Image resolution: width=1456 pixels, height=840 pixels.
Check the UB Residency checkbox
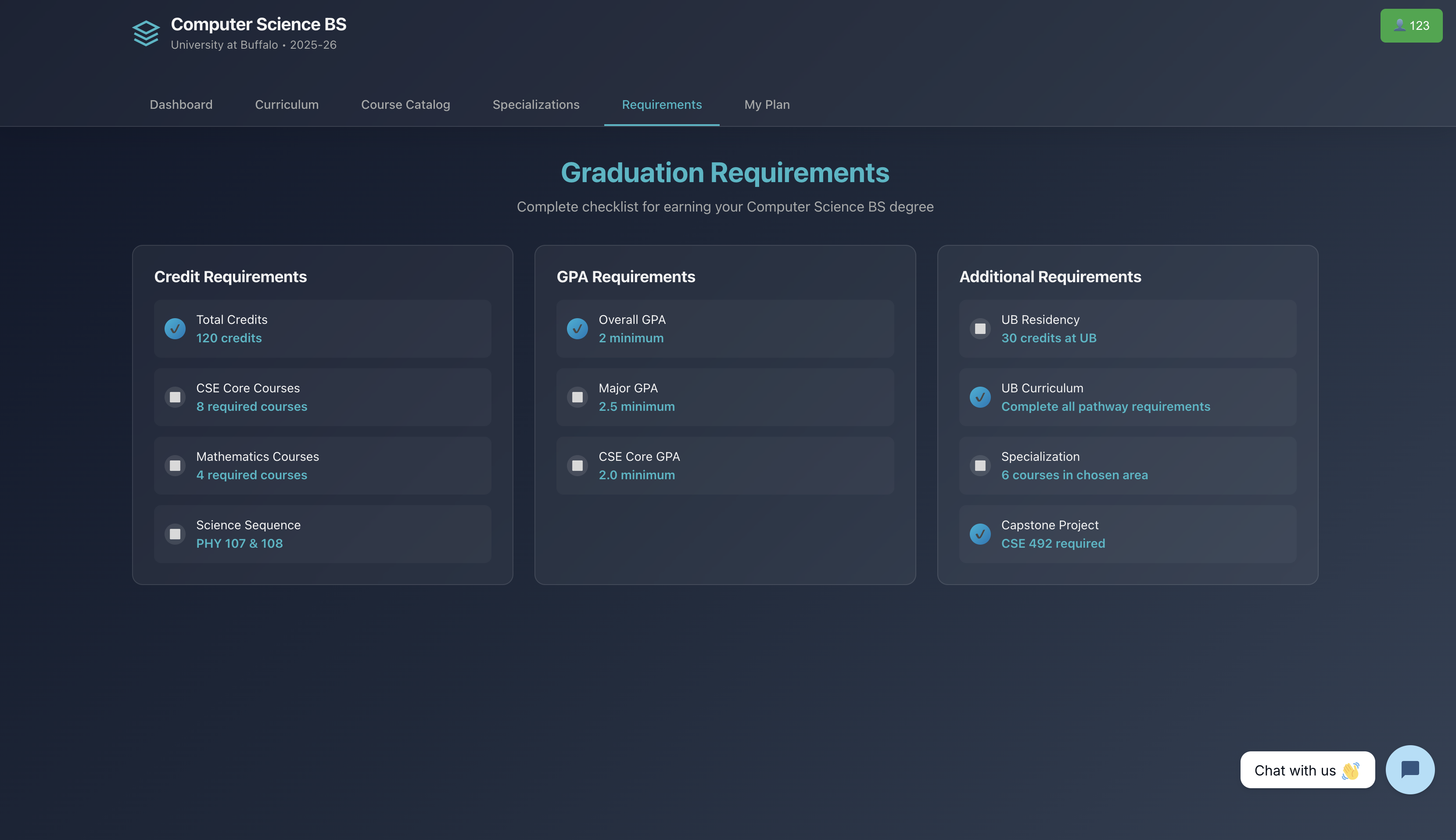pyautogui.click(x=979, y=329)
